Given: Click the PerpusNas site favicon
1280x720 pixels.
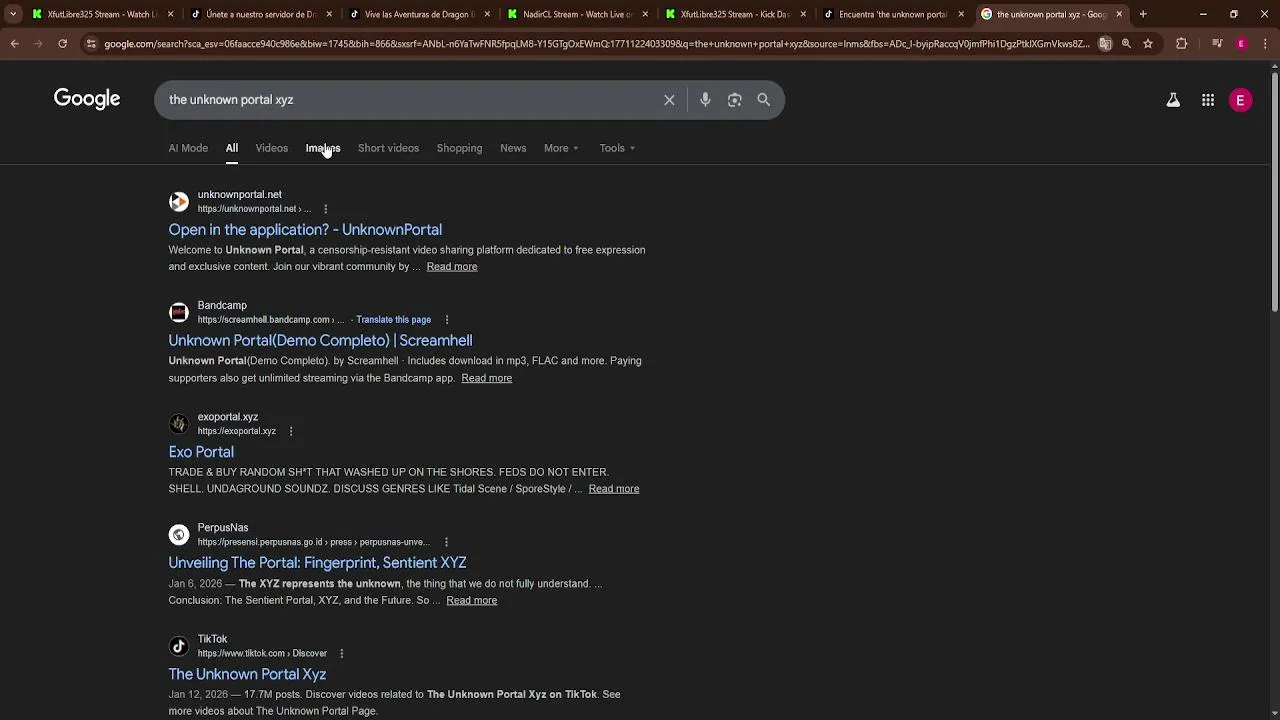Looking at the screenshot, I should [x=179, y=535].
